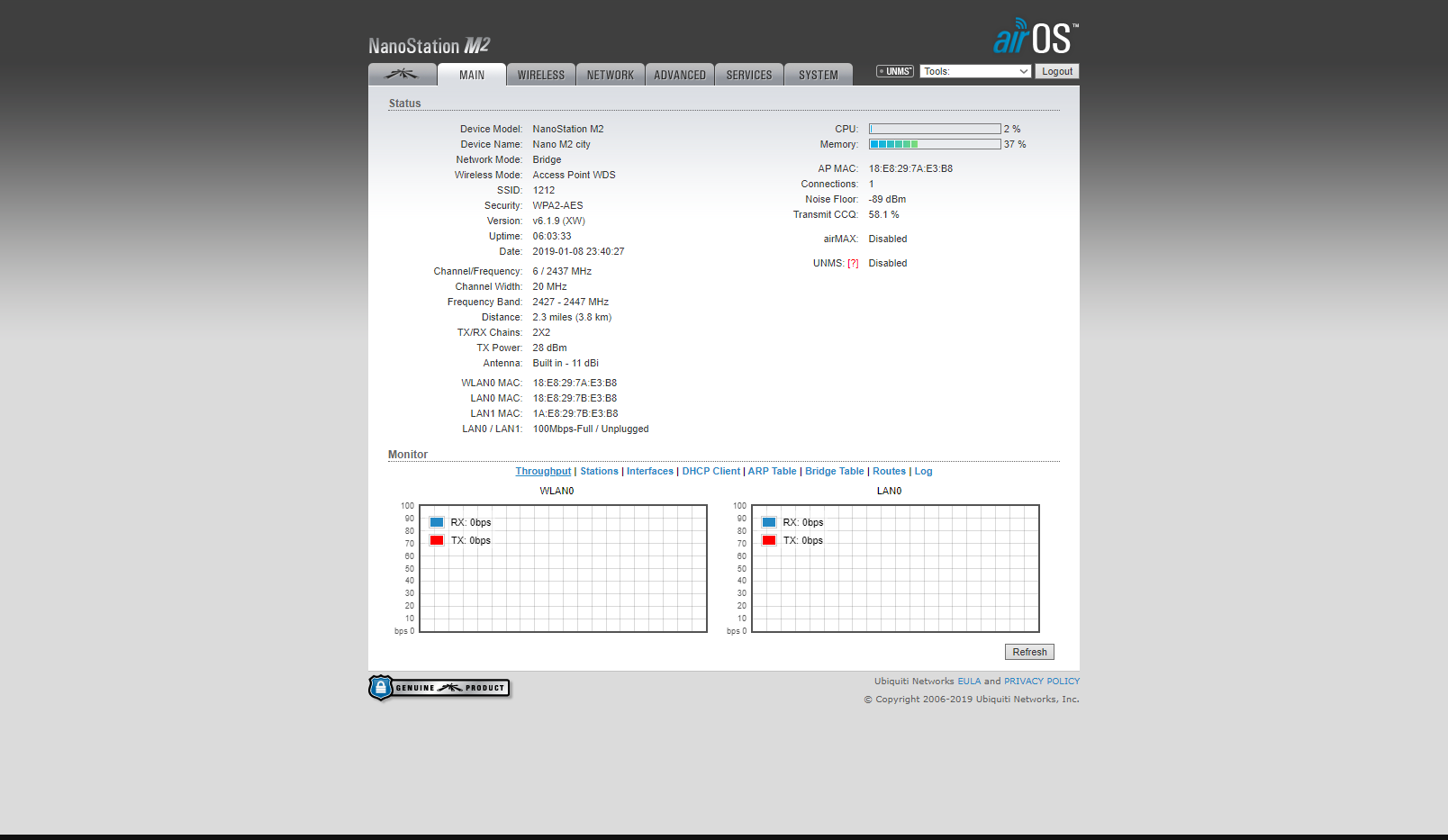Click the Date value 2019-01-08 23:40:27

point(578,252)
